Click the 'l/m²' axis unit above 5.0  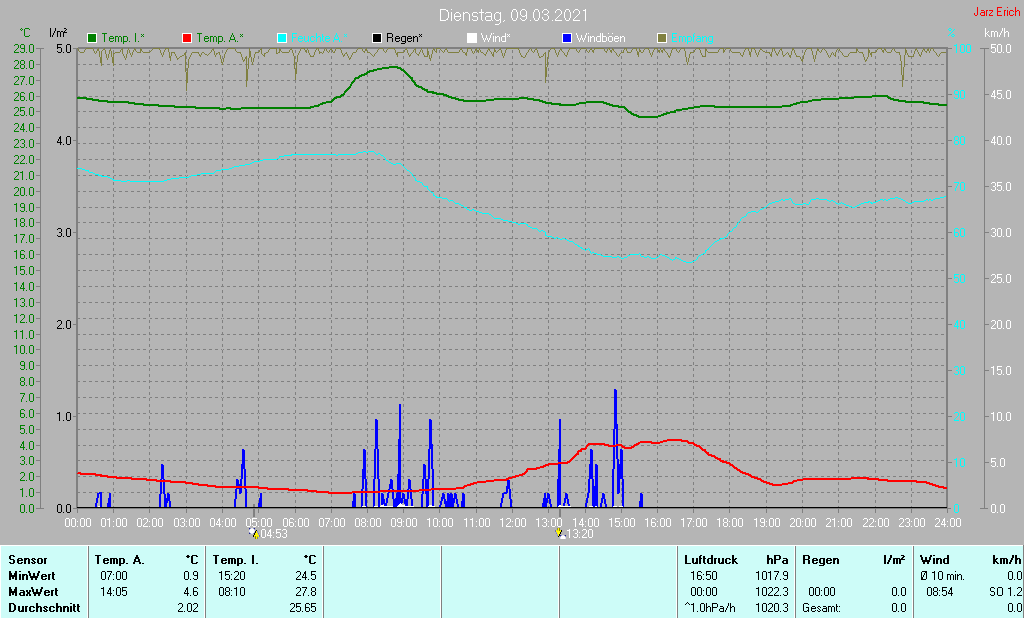point(58,32)
